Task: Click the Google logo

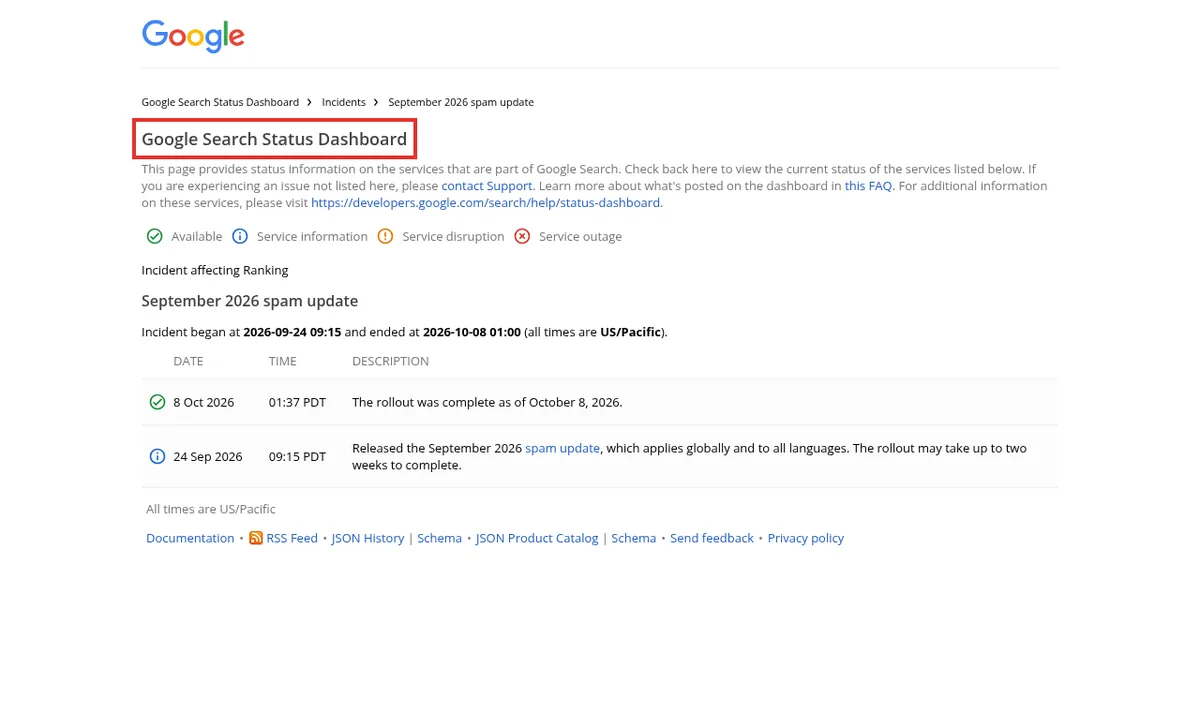Action: (193, 36)
